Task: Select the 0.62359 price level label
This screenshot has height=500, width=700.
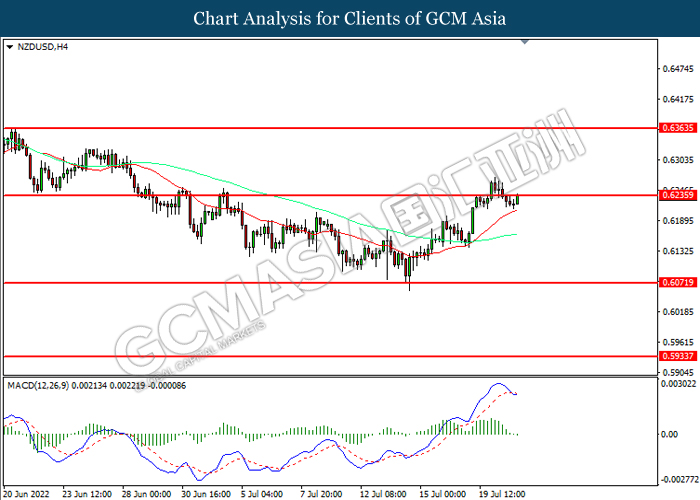Action: point(678,195)
